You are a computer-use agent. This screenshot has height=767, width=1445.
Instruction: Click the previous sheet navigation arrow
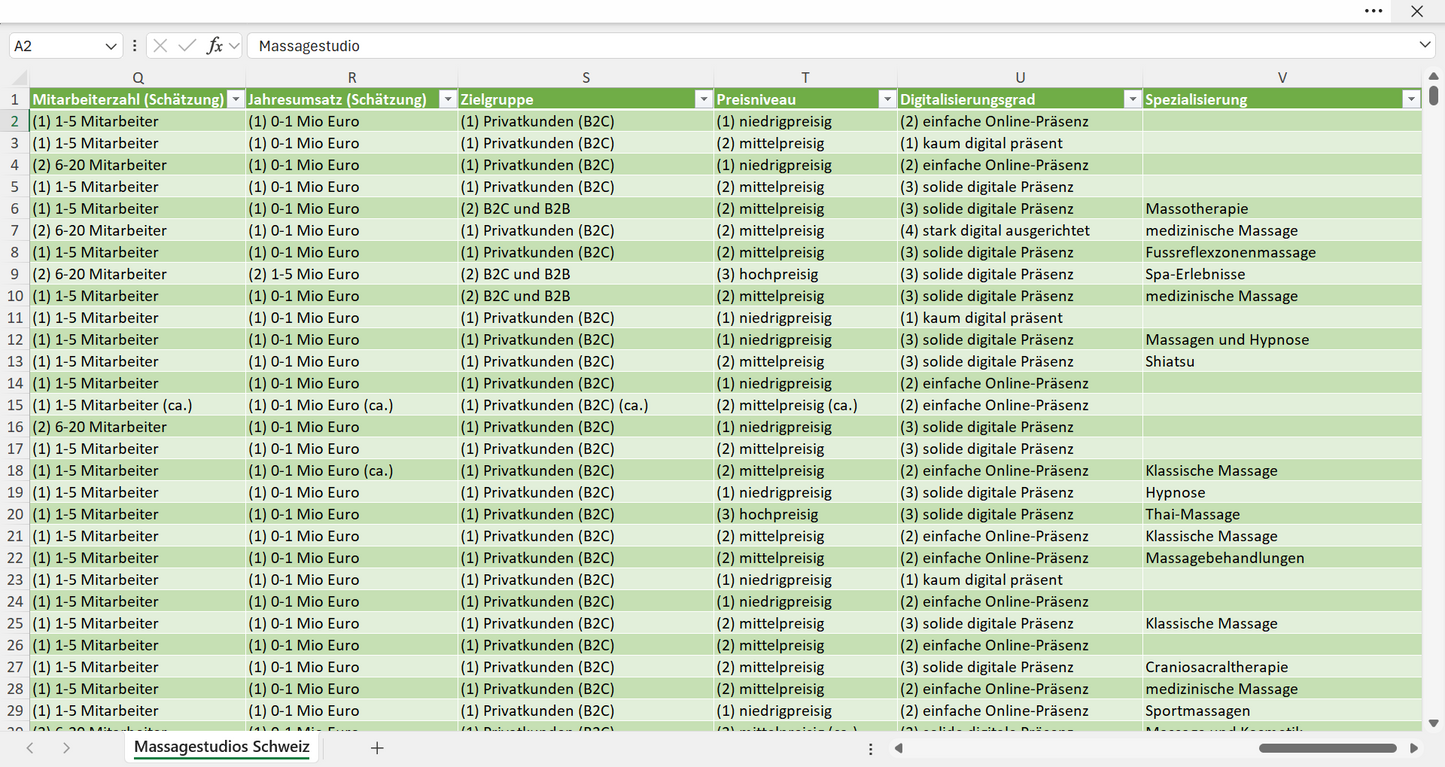click(x=30, y=748)
